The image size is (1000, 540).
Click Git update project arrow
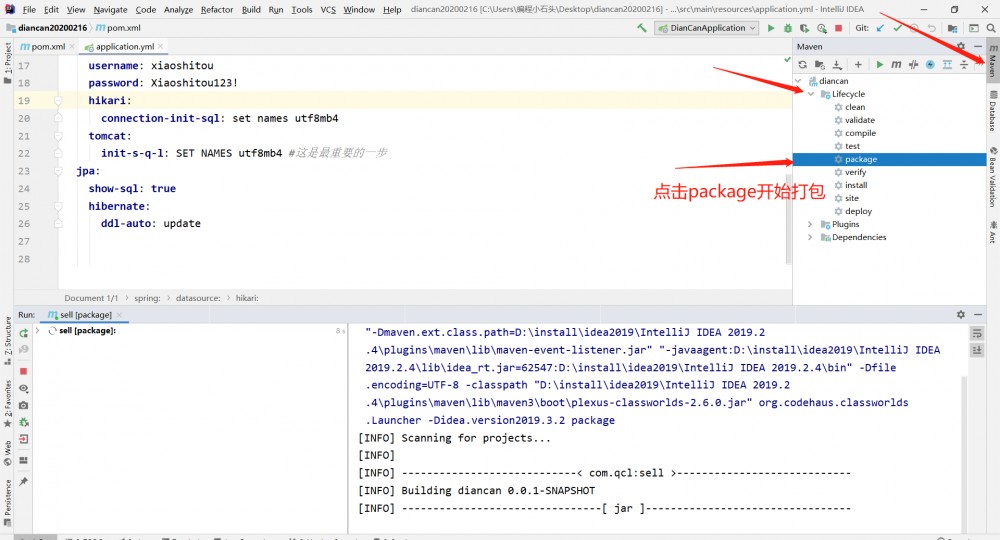coord(881,28)
